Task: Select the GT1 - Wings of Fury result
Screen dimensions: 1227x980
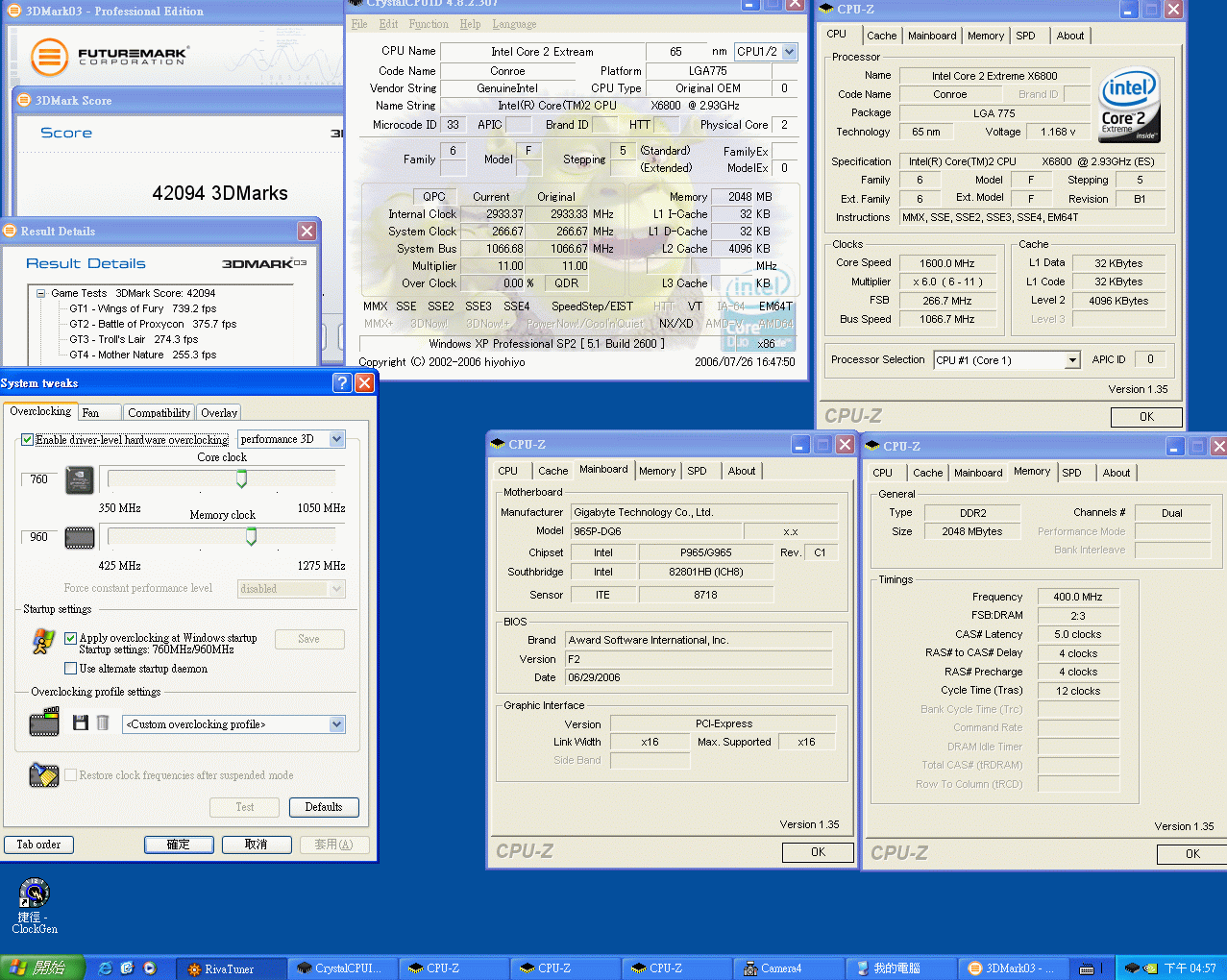Action: pos(142,308)
